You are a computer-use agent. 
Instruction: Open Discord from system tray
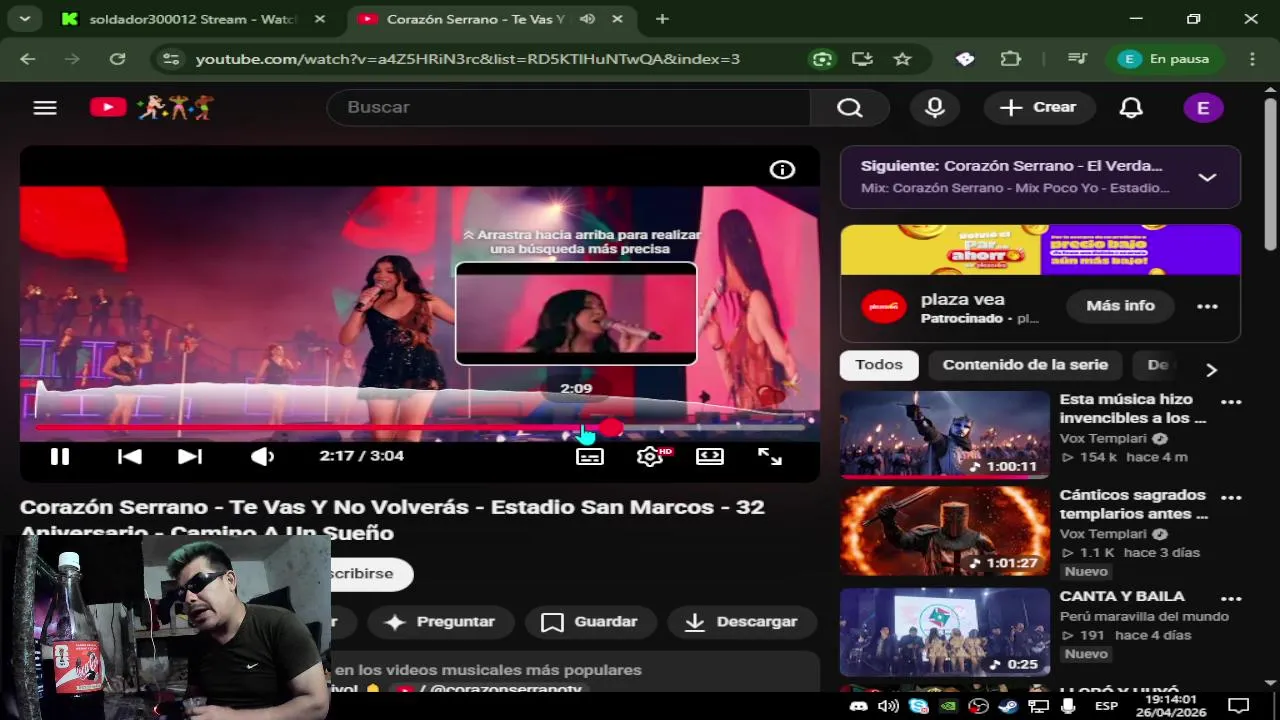(x=858, y=706)
